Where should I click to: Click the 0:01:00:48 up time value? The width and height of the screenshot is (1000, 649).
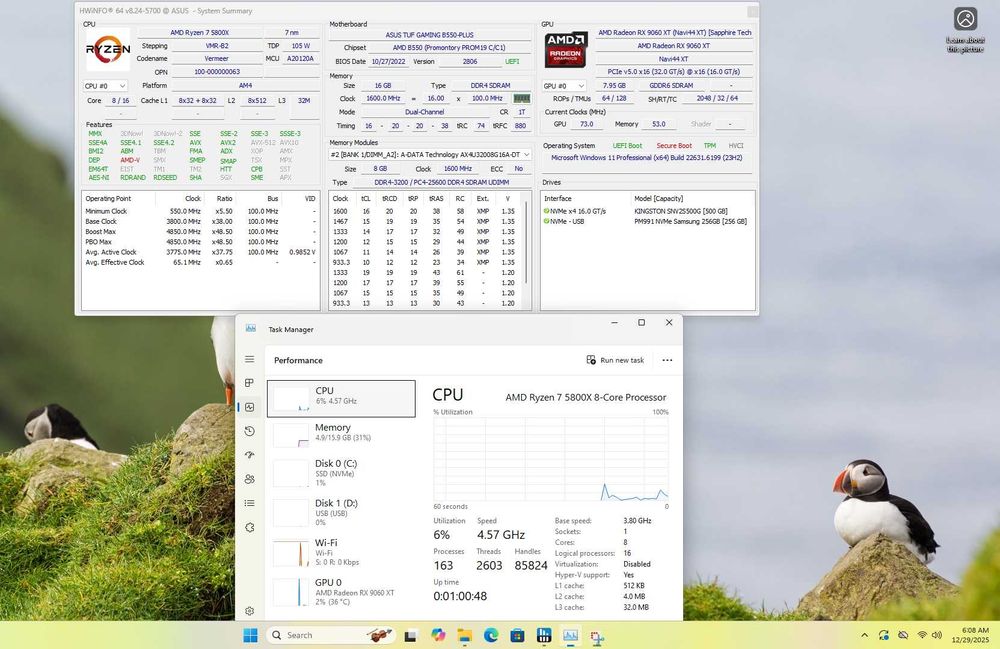[x=460, y=596]
